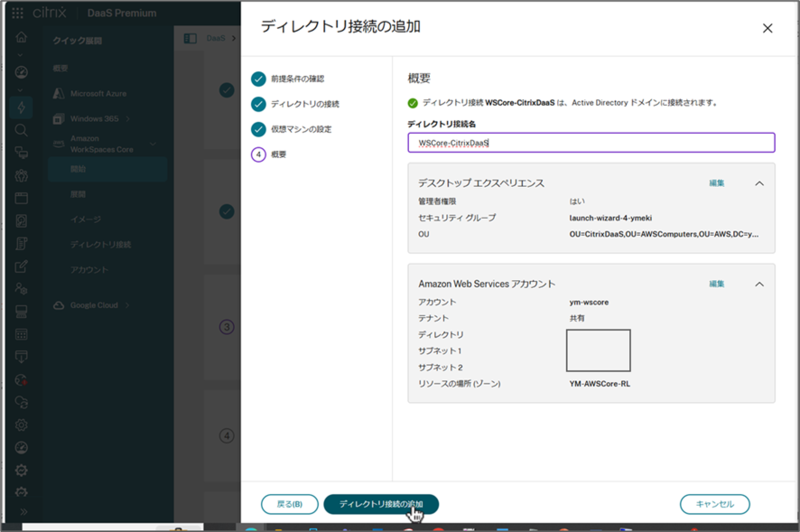Viewport: 800px width, 532px height.
Task: Expand Windows 365 chevron in sidebar
Action: [128, 119]
